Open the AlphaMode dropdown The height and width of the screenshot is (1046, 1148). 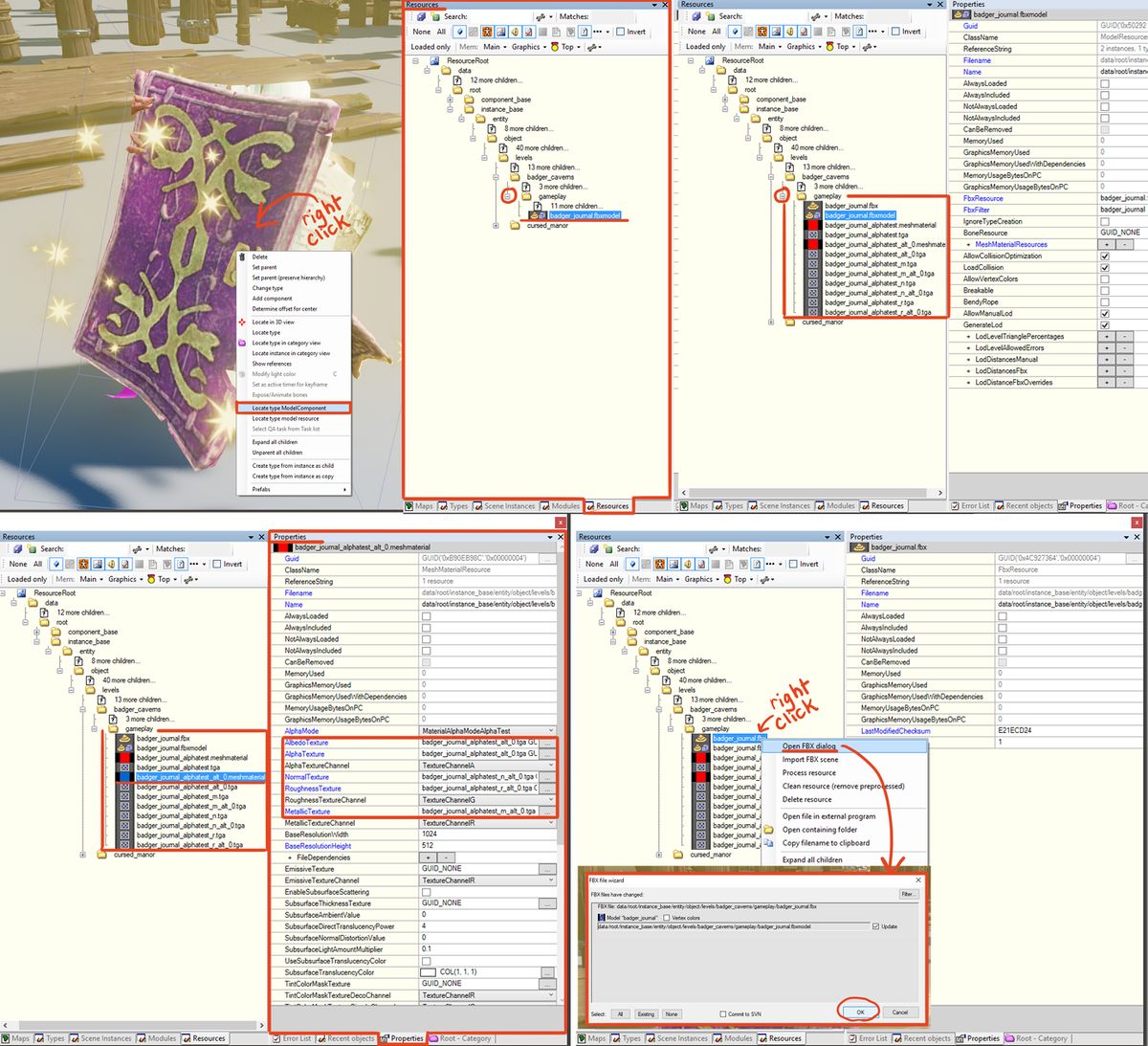(x=550, y=731)
